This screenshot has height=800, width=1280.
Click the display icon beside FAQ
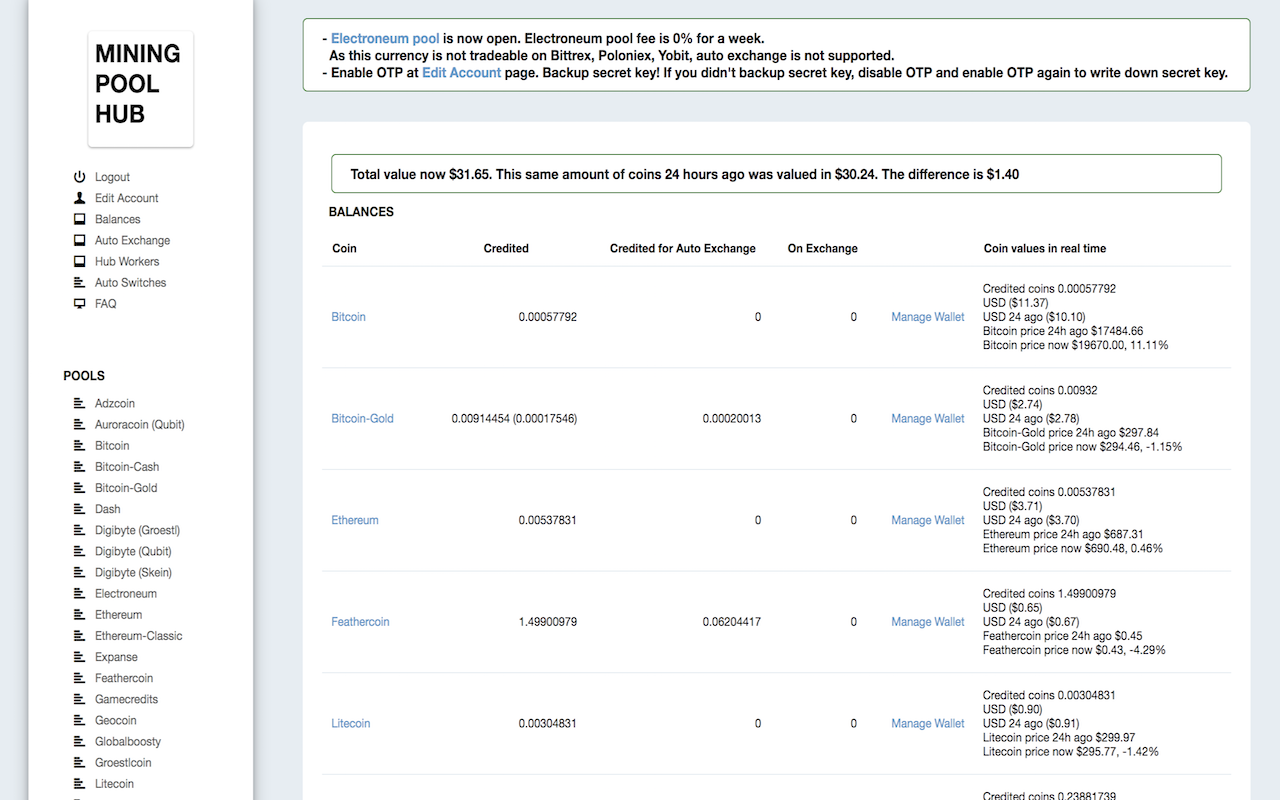click(80, 304)
